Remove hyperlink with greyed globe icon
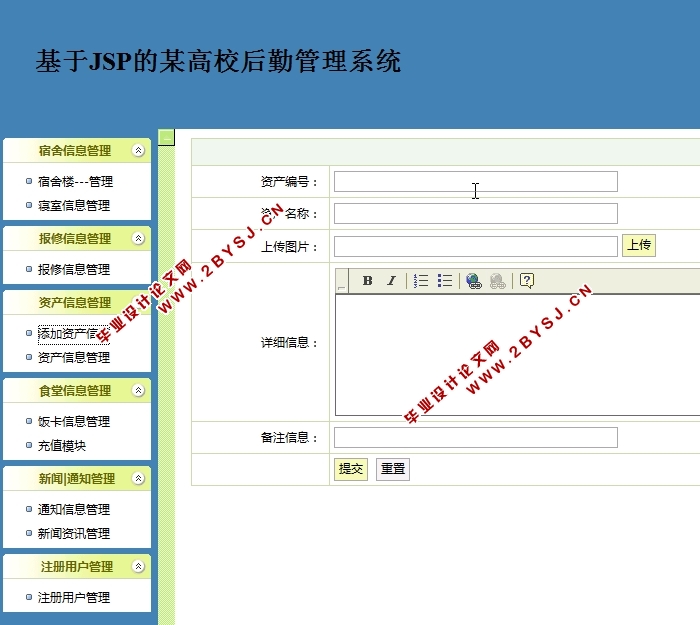The width and height of the screenshot is (700, 625). [497, 281]
